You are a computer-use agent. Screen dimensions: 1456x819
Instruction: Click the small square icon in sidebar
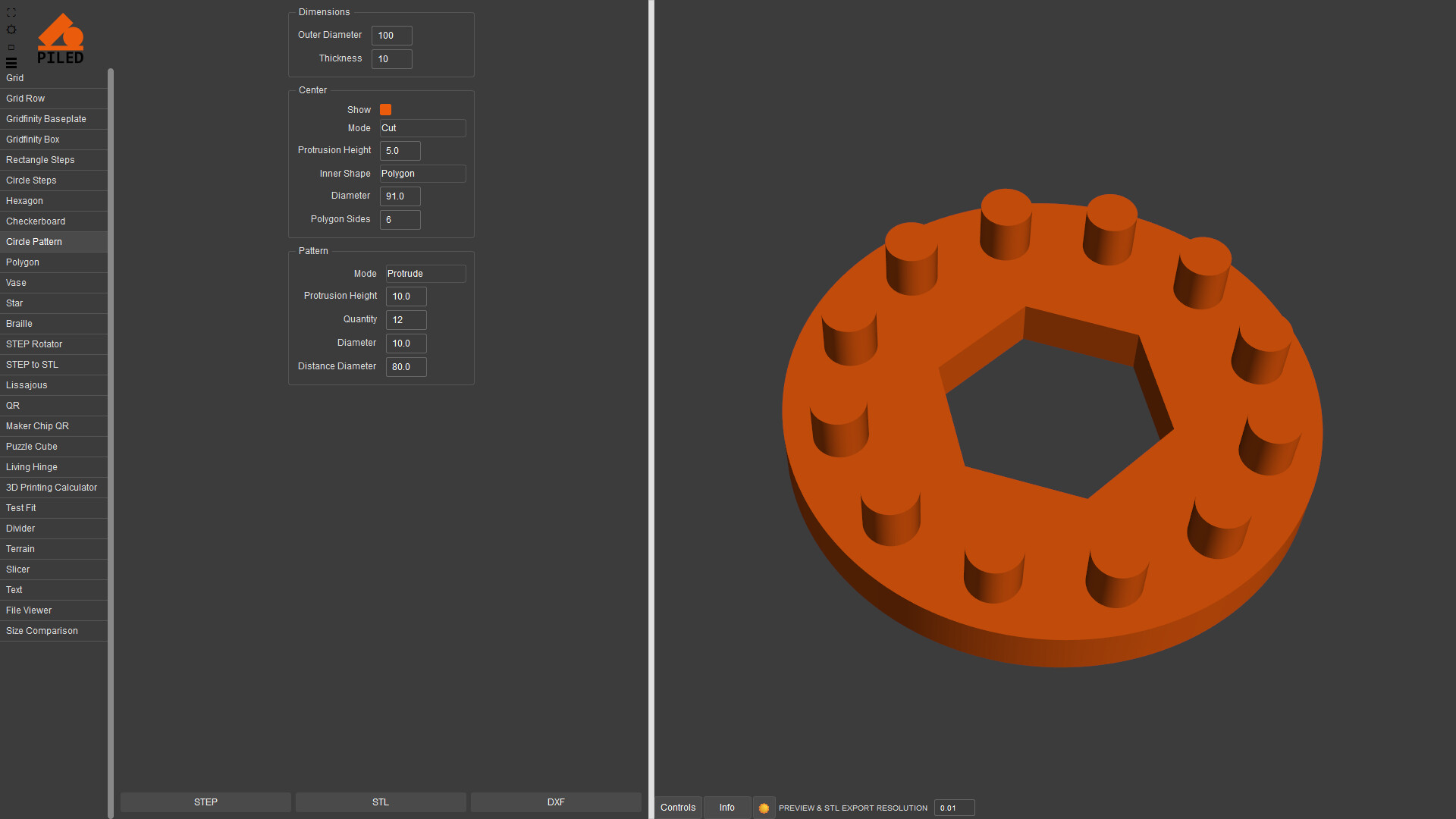coord(11,47)
